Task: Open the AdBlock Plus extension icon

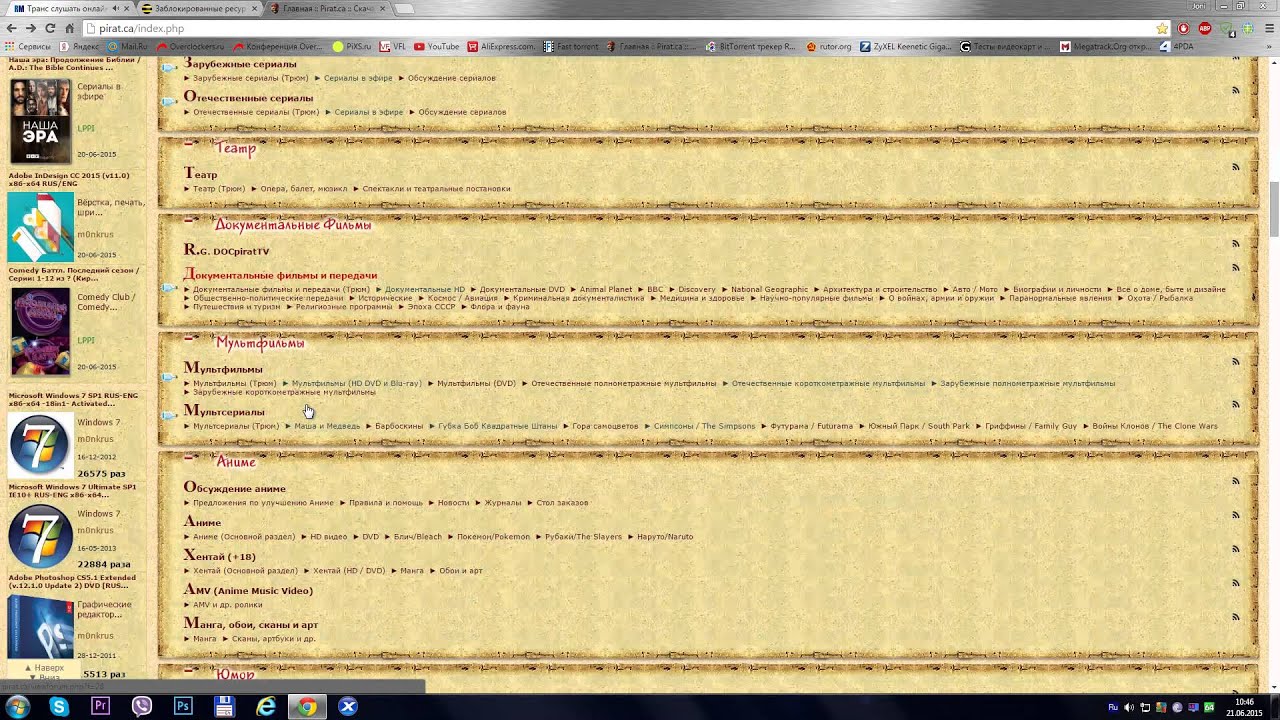Action: [1204, 29]
